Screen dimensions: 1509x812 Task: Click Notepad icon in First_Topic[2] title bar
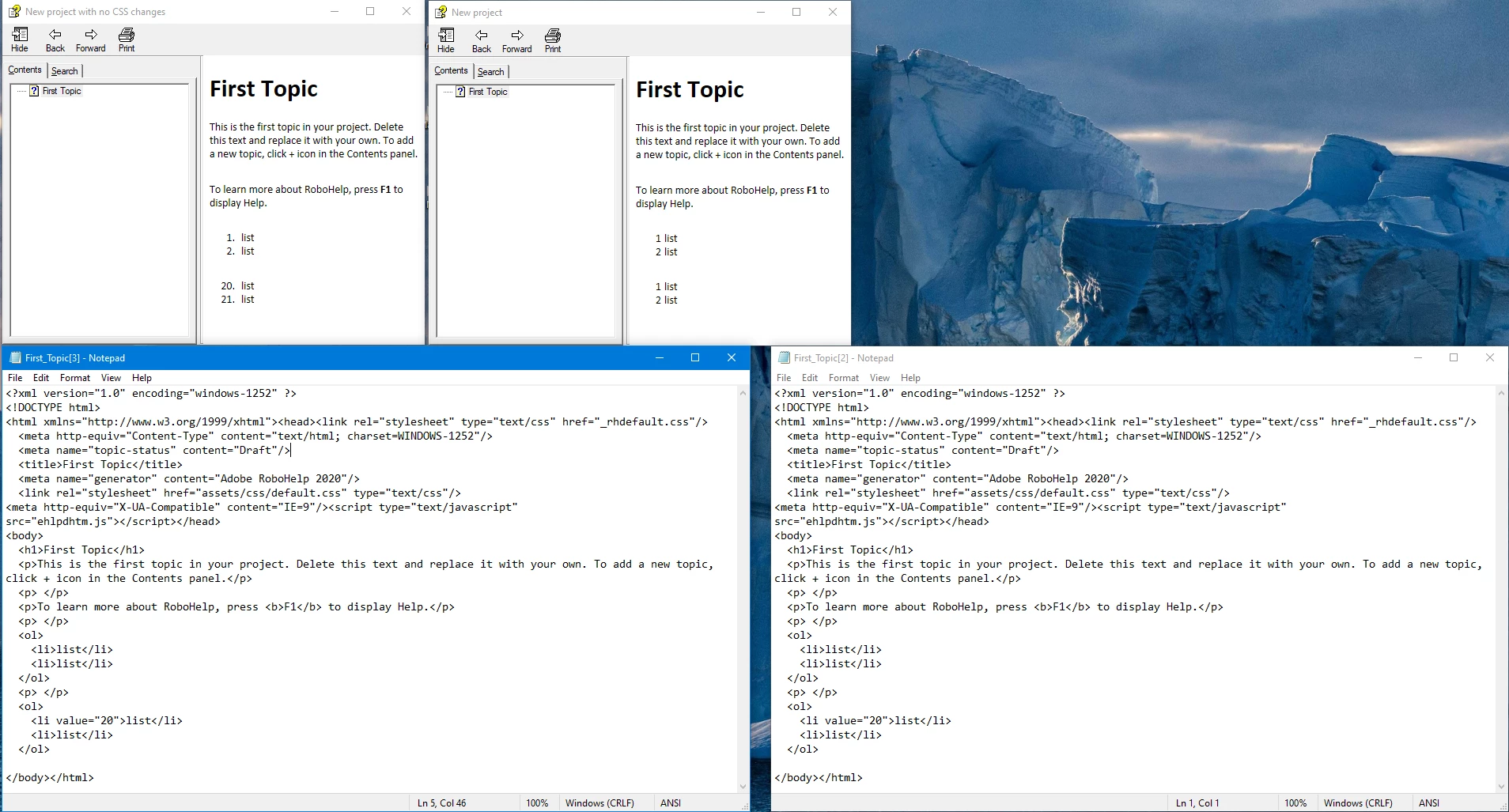click(x=784, y=358)
